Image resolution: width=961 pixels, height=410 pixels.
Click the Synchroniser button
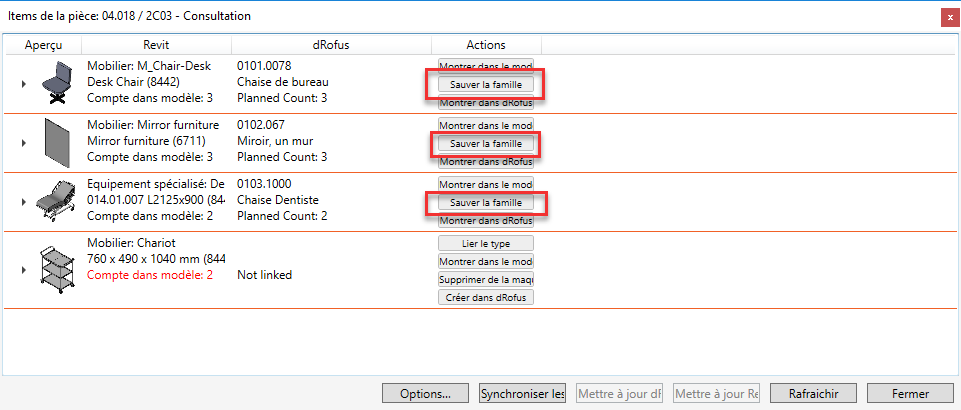[x=522, y=393]
